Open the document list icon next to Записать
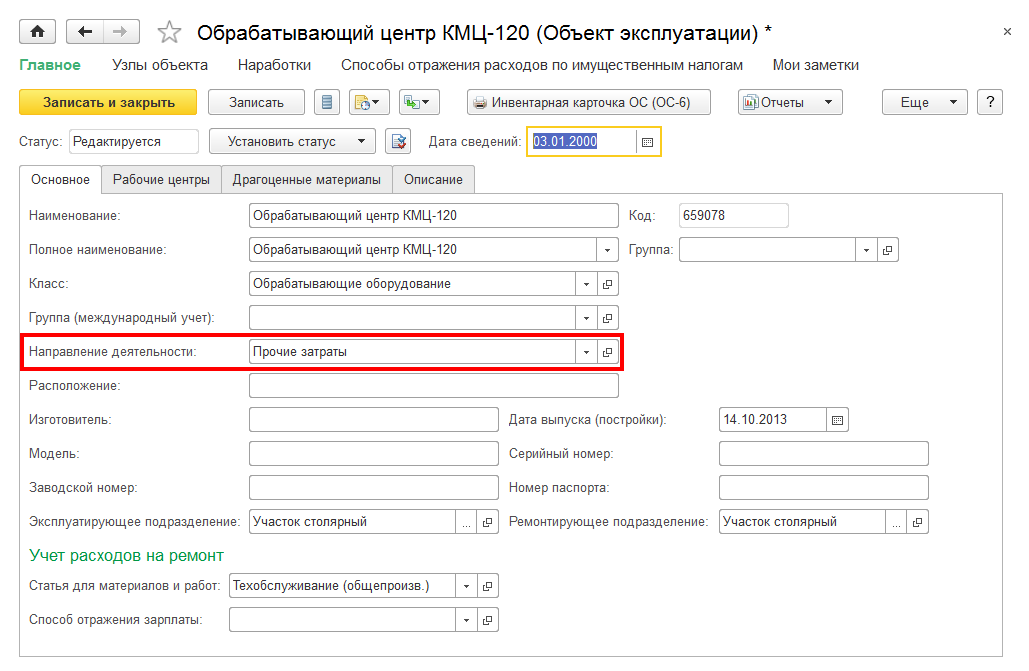The image size is (1029, 671). 327,102
